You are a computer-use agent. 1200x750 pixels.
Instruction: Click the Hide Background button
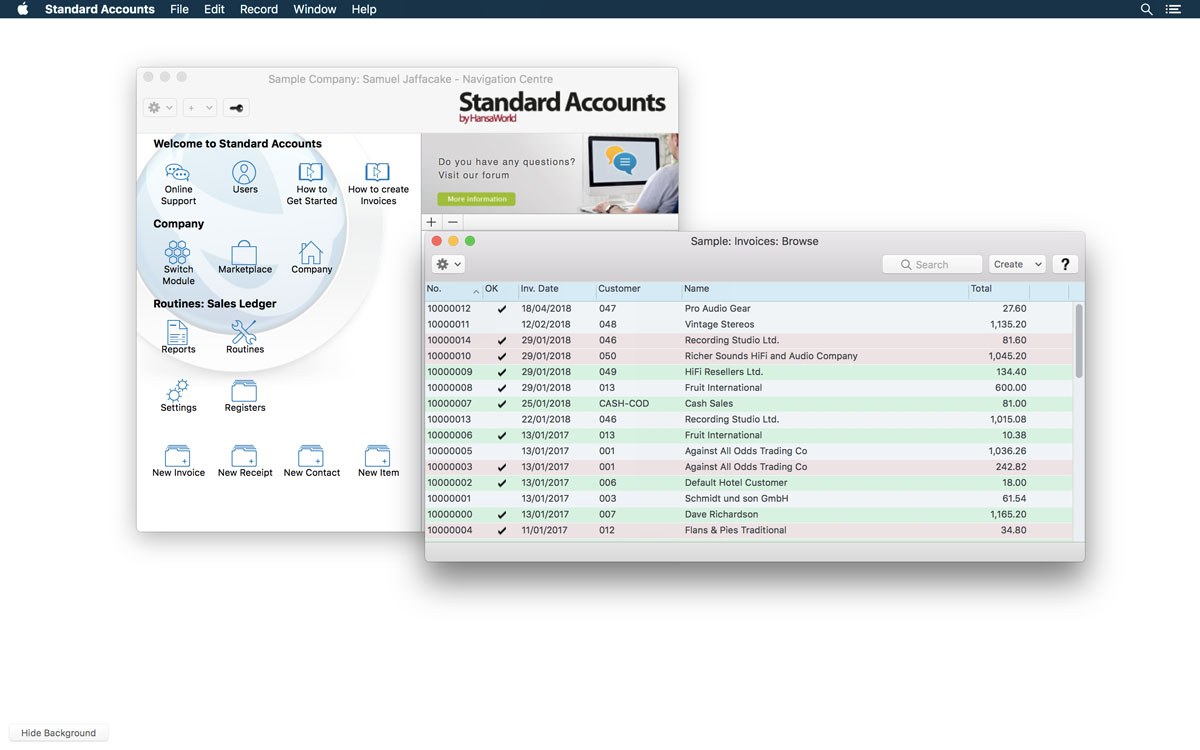[58, 733]
